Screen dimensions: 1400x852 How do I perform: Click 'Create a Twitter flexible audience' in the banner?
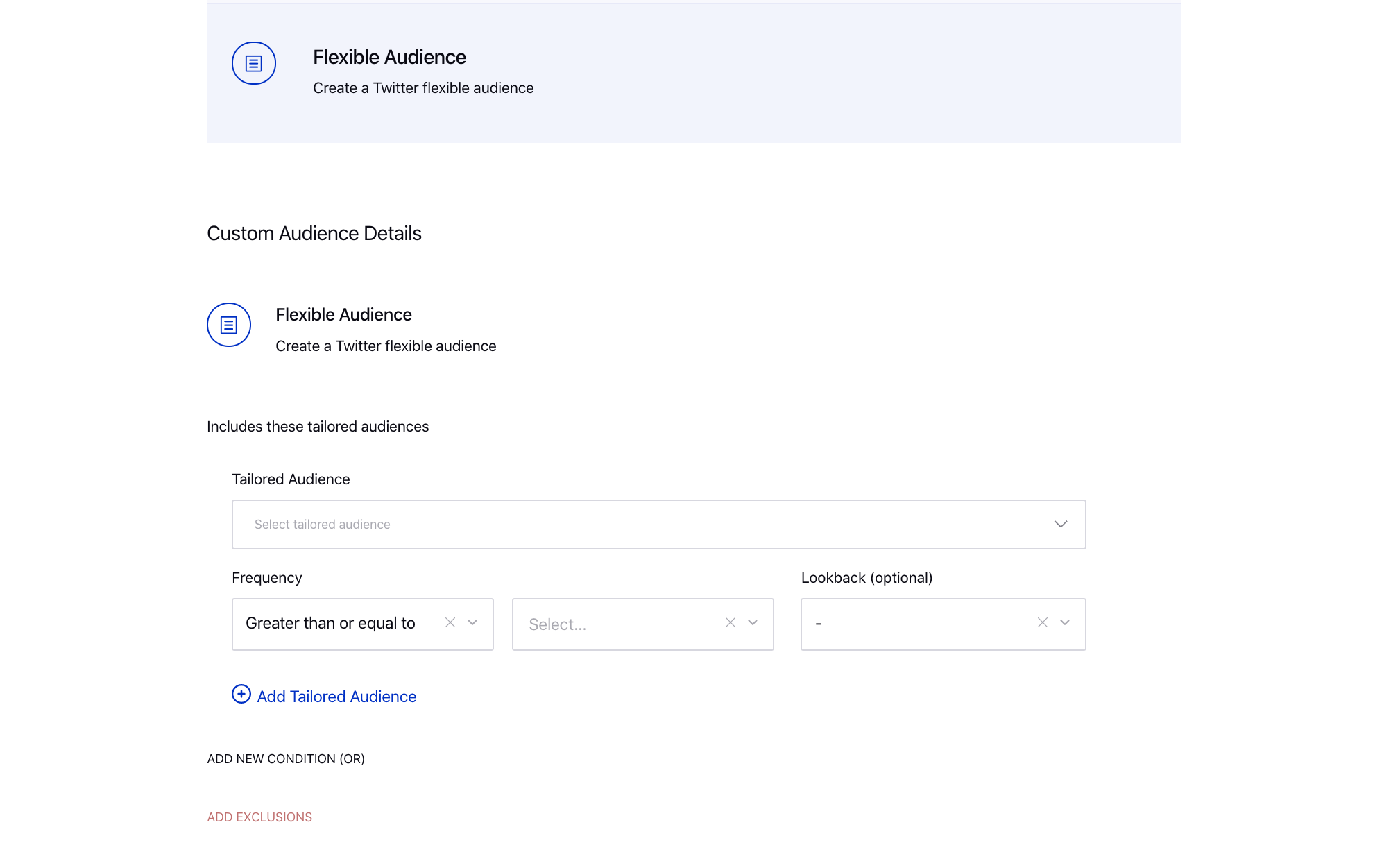click(423, 88)
